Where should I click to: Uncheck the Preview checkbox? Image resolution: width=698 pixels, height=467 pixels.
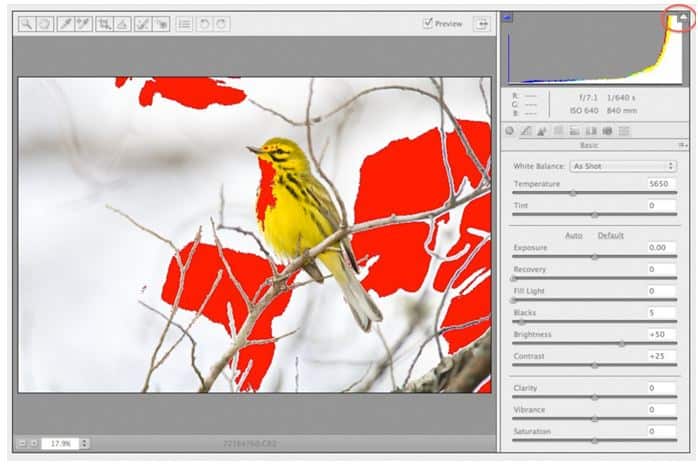(428, 22)
